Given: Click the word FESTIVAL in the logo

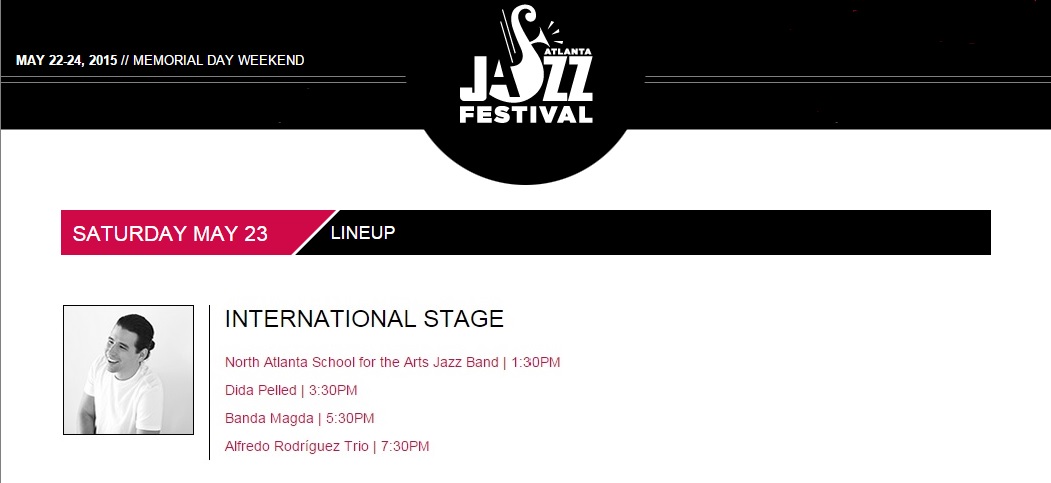Looking at the screenshot, I should pyautogui.click(x=526, y=114).
